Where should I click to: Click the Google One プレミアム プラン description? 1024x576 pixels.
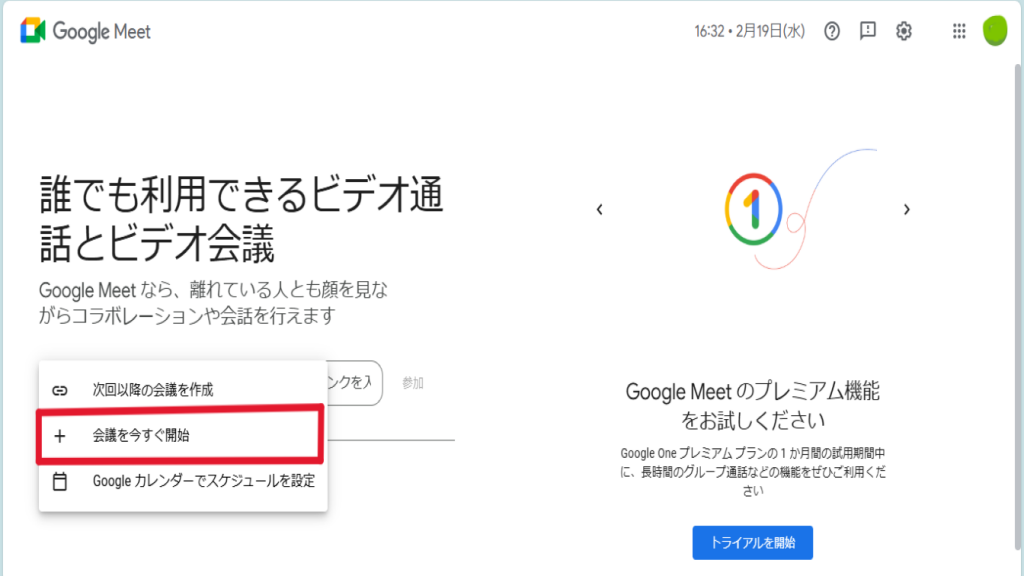click(x=752, y=472)
